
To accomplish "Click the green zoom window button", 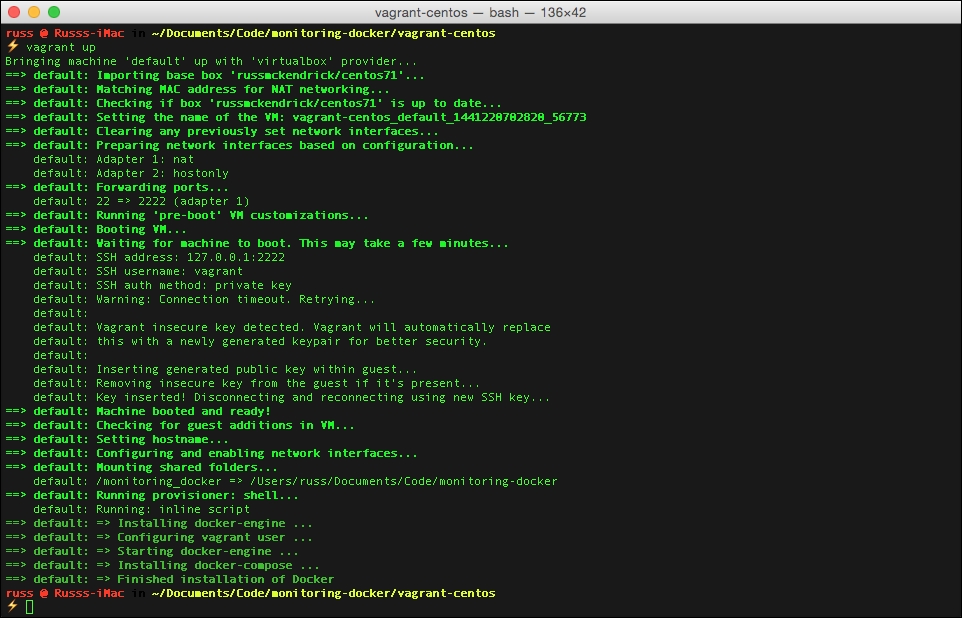I will (54, 12).
